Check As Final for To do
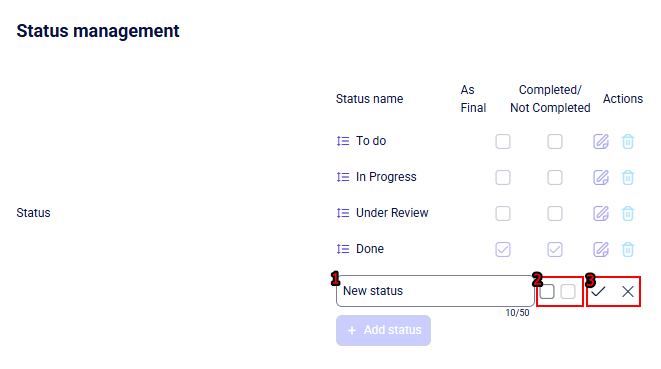This screenshot has width=661, height=369. click(x=503, y=141)
